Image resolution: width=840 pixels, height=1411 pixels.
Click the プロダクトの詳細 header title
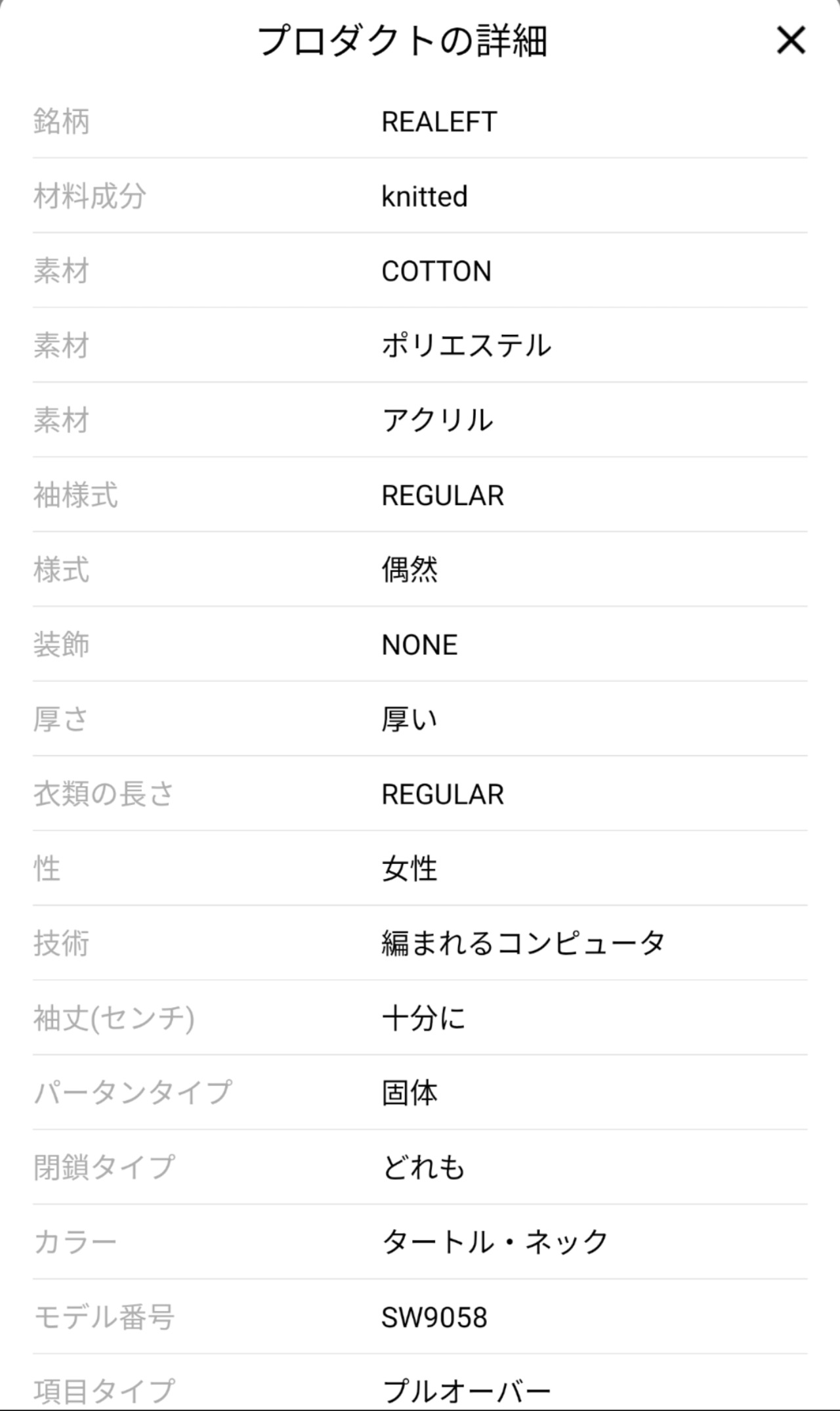tap(402, 41)
